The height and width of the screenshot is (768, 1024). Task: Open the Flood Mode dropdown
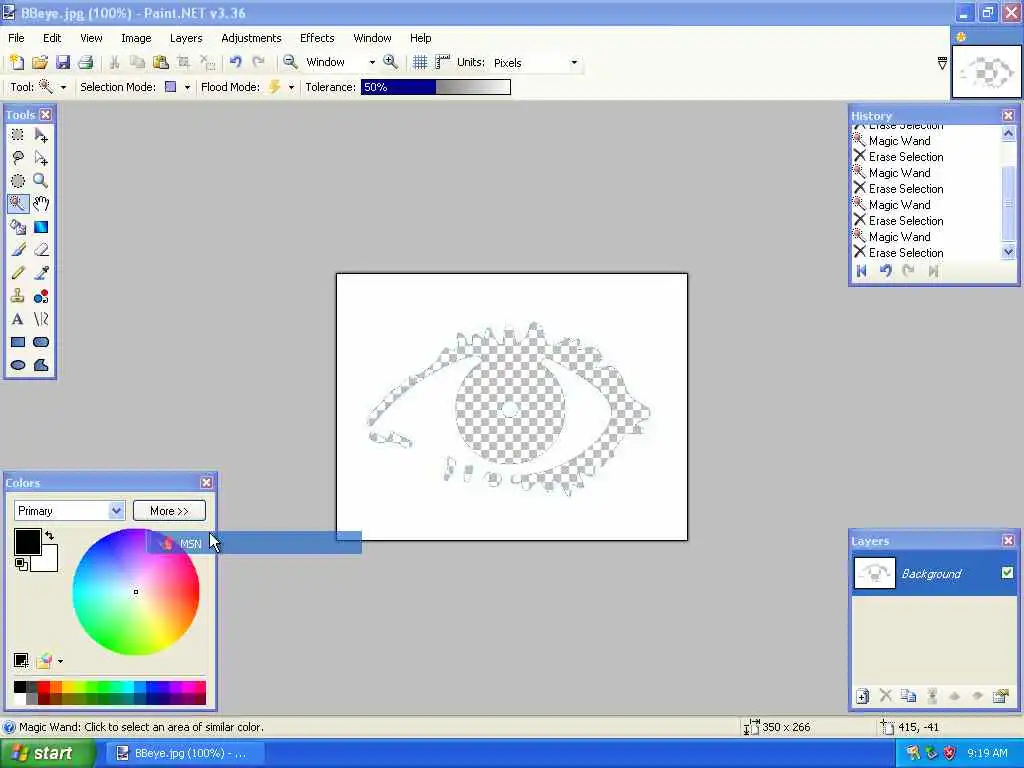tap(291, 88)
